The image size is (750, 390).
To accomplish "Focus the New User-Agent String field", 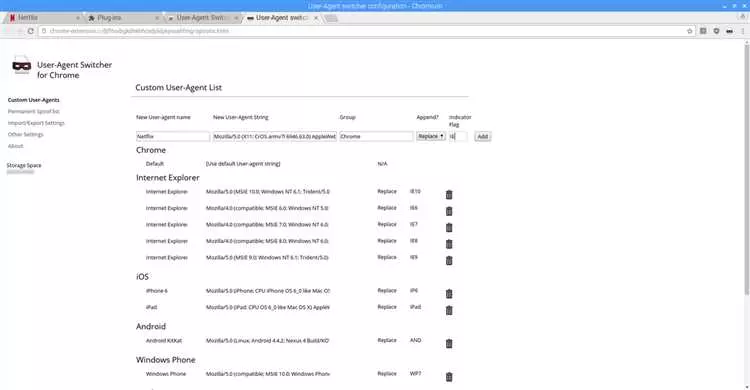I will click(275, 136).
